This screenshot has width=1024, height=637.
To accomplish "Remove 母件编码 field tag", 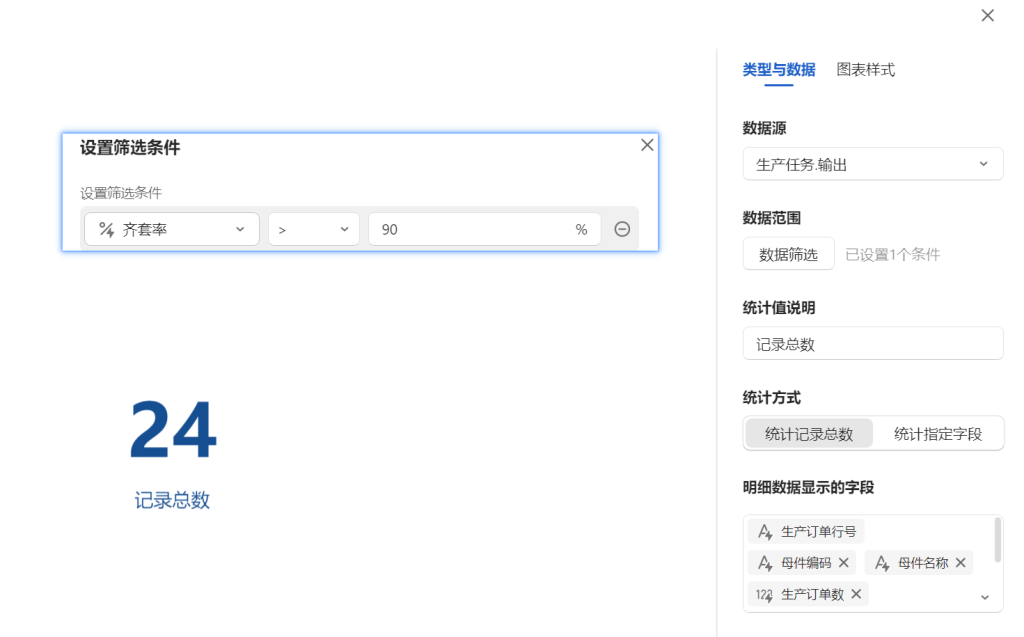I will pyautogui.click(x=844, y=563).
